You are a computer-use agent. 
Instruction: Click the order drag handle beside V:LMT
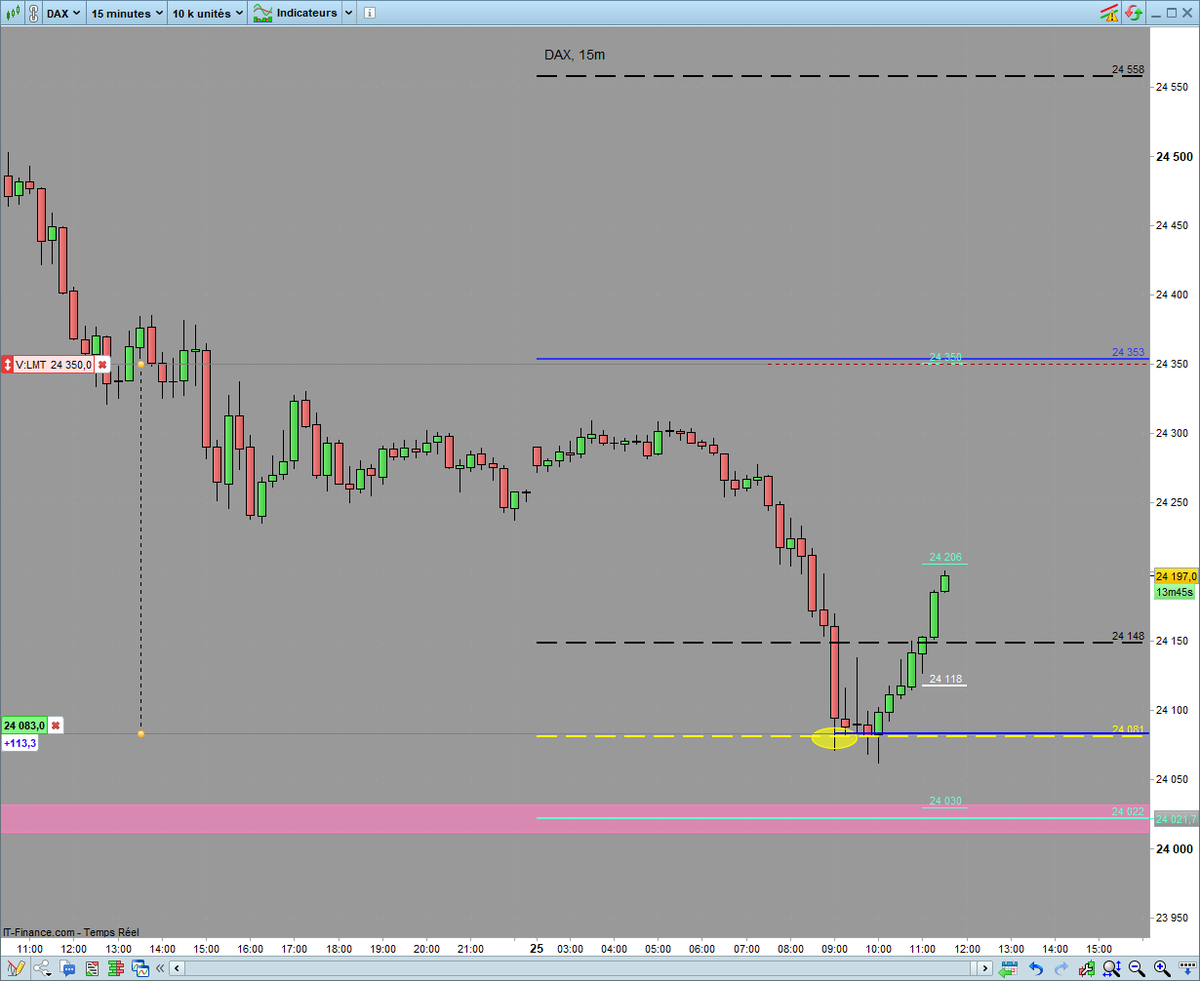[x=7, y=365]
